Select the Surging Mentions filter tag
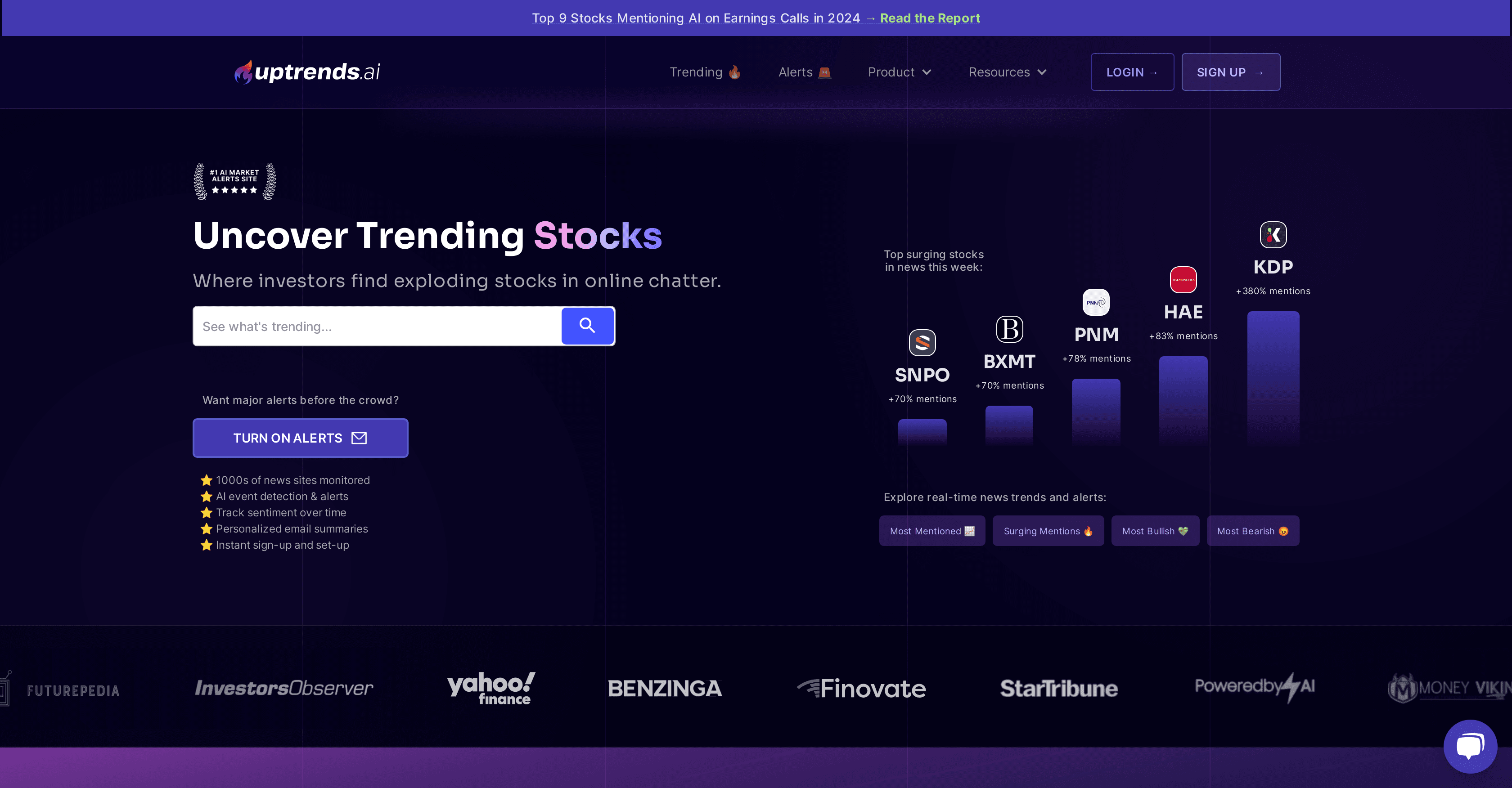Viewport: 1512px width, 788px height. pyautogui.click(x=1048, y=531)
